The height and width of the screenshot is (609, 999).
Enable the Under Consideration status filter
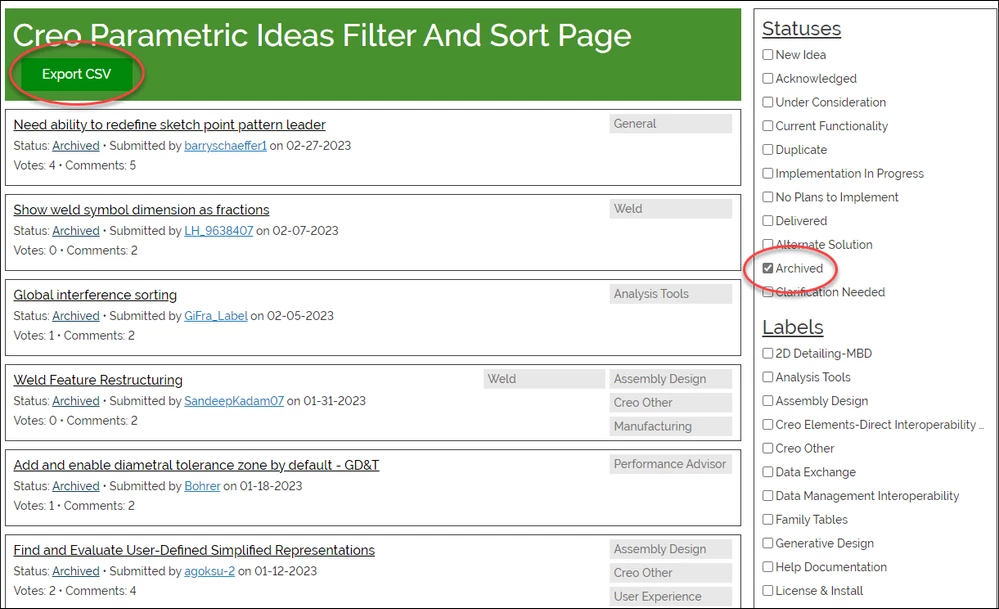(768, 102)
